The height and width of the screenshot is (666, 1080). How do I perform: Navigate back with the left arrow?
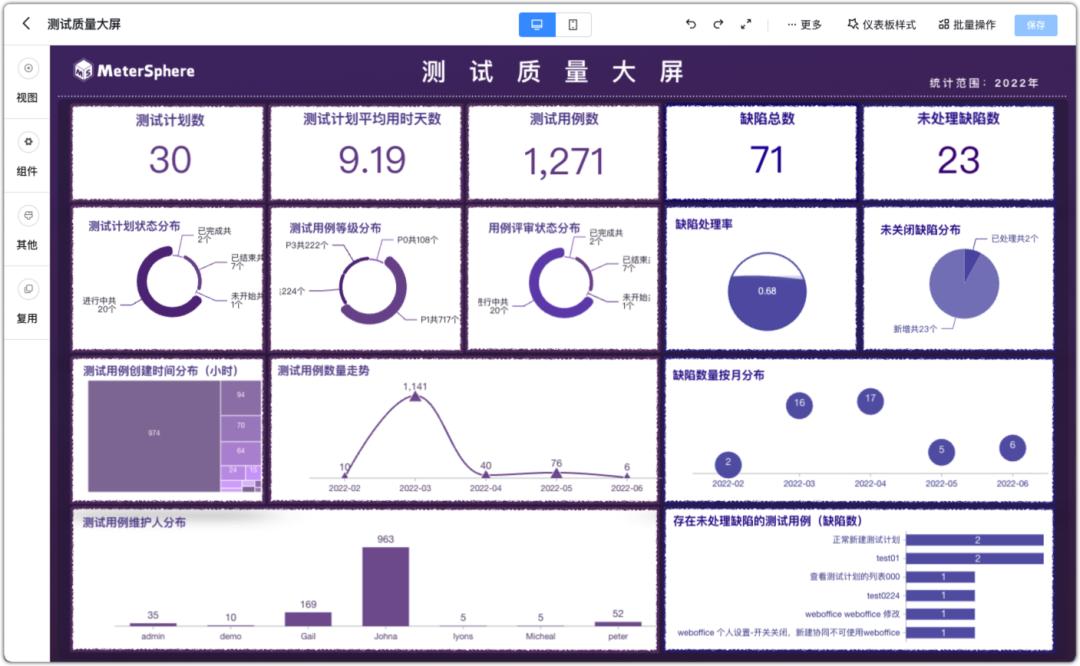[x=24, y=23]
